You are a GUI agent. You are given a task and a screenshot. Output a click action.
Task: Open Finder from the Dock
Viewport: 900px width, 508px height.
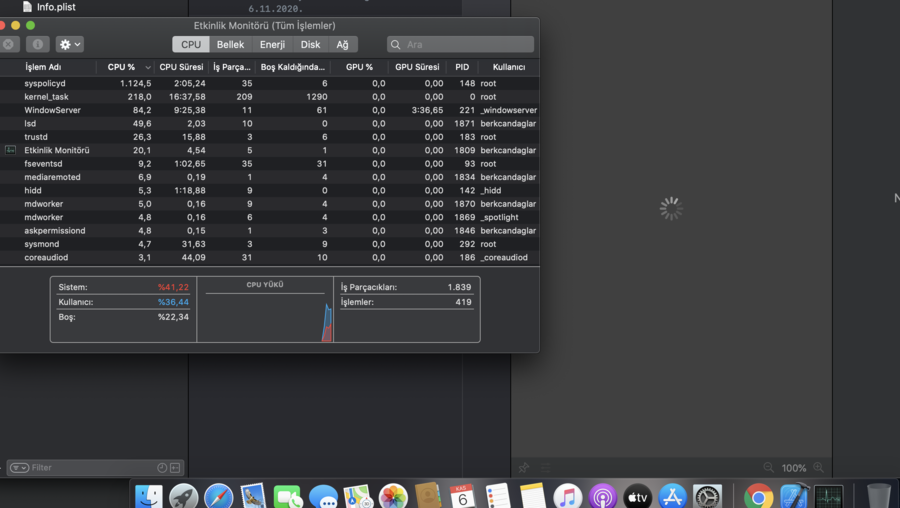coord(149,496)
